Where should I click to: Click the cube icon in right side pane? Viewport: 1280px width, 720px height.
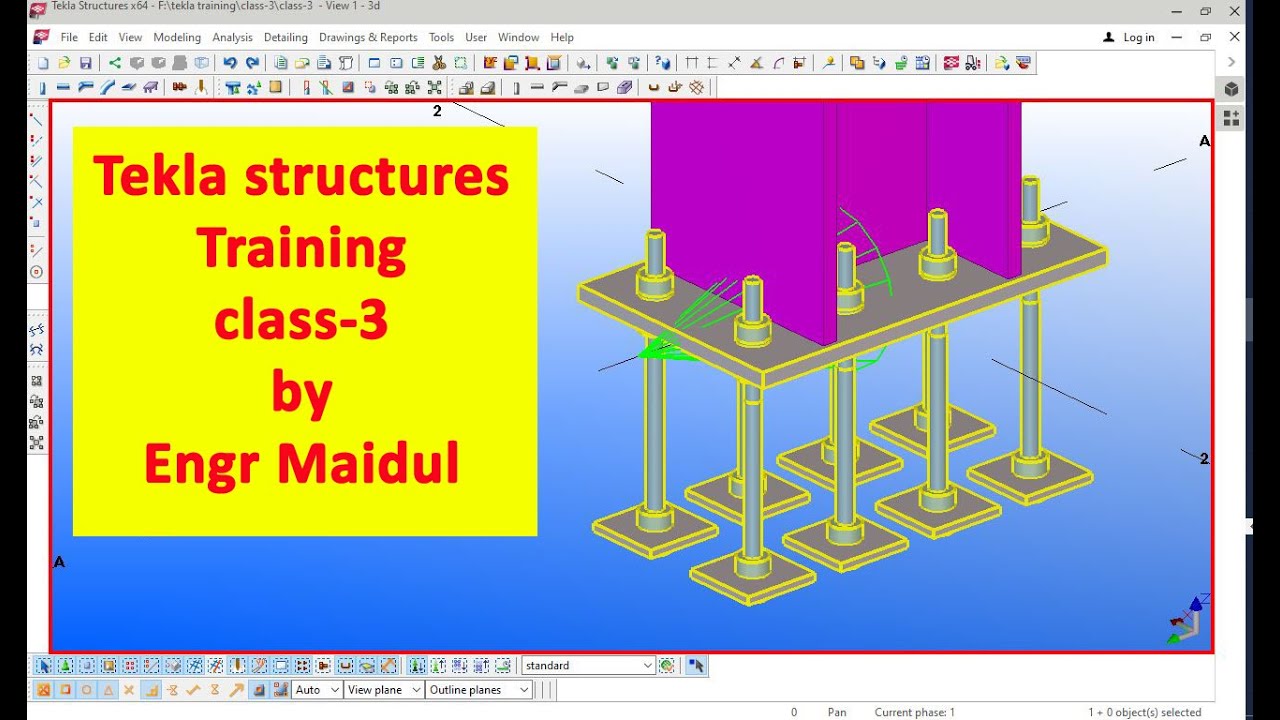pyautogui.click(x=1231, y=89)
